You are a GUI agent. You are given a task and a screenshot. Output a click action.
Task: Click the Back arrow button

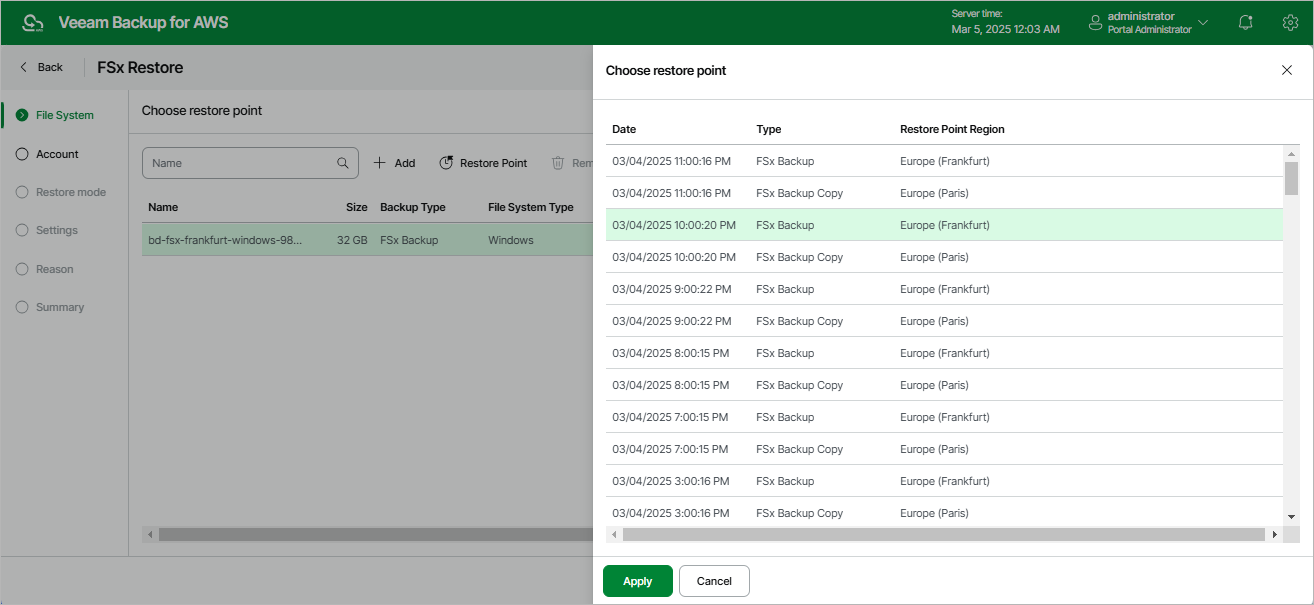tap(42, 67)
